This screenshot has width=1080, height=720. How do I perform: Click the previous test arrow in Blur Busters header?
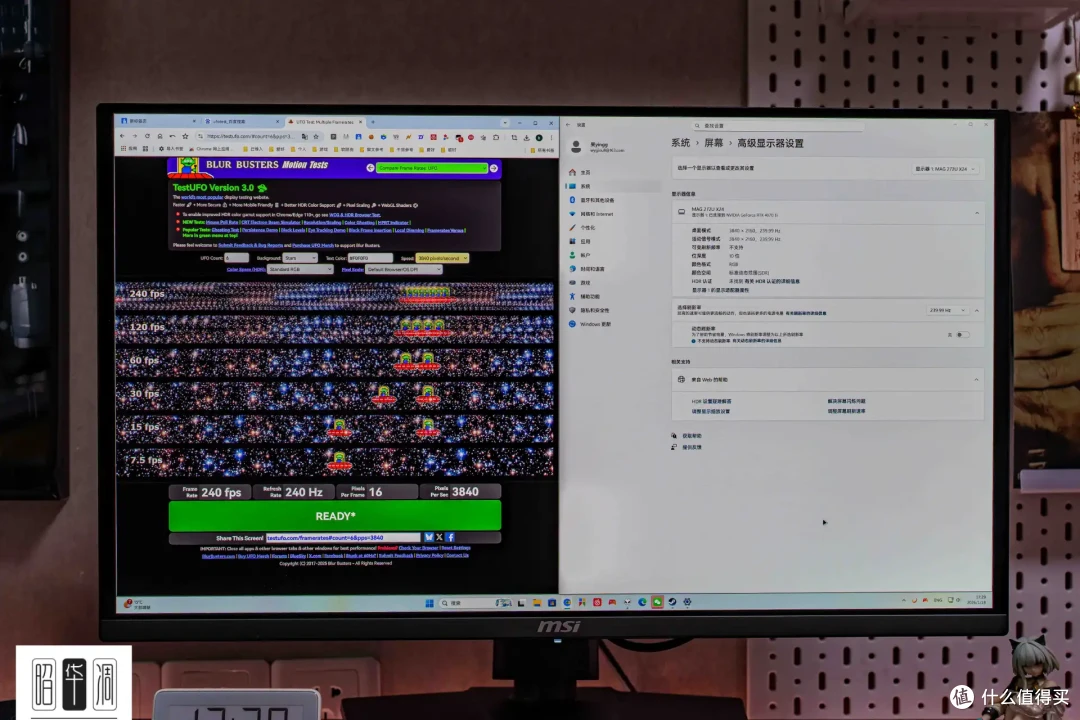371,168
